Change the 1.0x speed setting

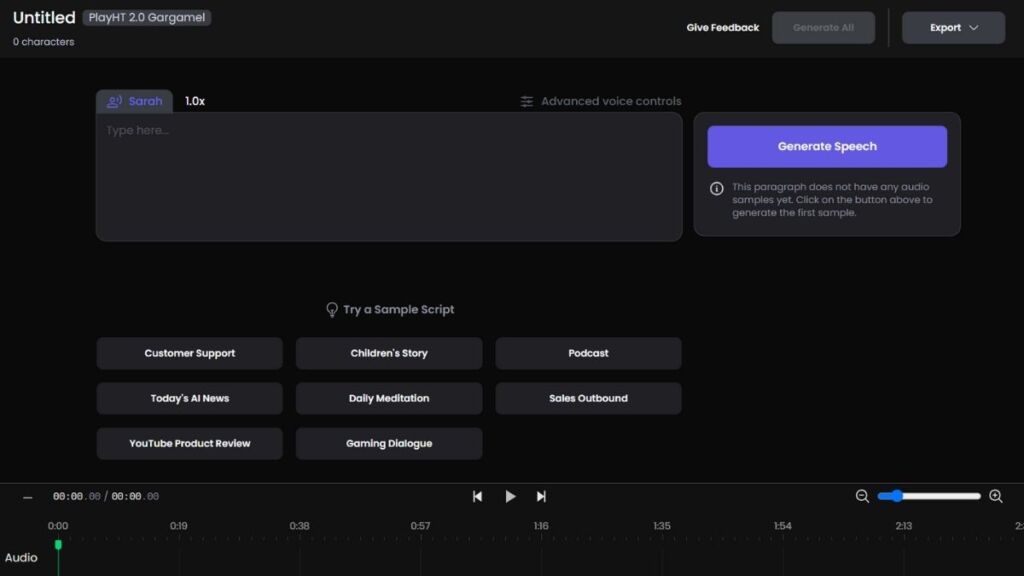coord(195,101)
